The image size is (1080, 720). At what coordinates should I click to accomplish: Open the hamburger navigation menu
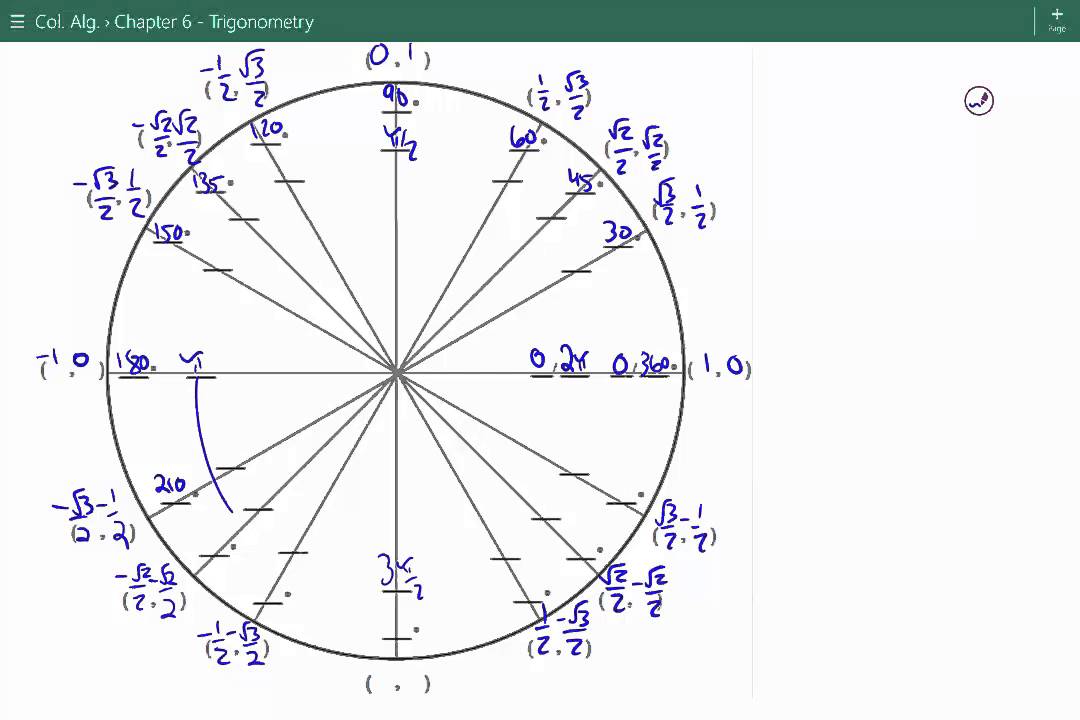click(x=17, y=22)
